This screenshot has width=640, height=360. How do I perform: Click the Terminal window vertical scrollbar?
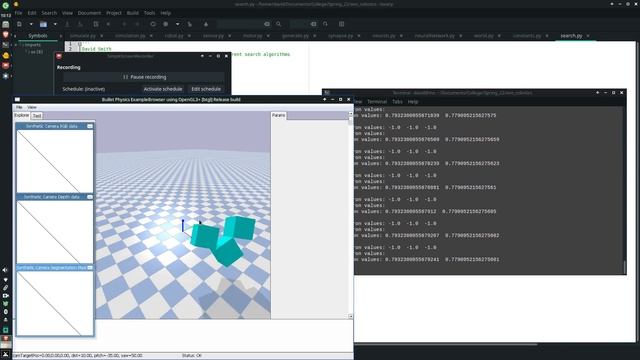point(624,267)
